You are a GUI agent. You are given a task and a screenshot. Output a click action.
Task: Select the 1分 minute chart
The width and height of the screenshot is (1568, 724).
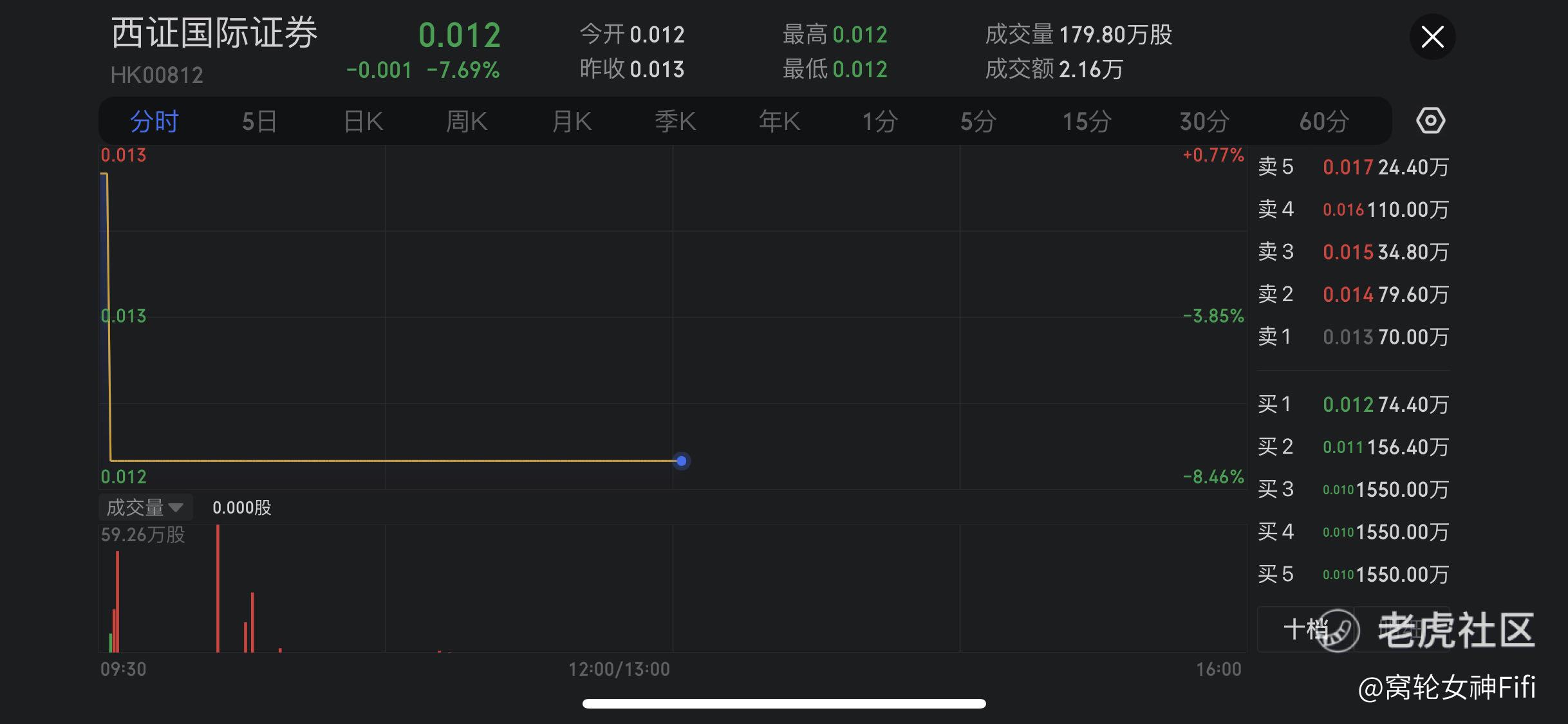coord(880,122)
